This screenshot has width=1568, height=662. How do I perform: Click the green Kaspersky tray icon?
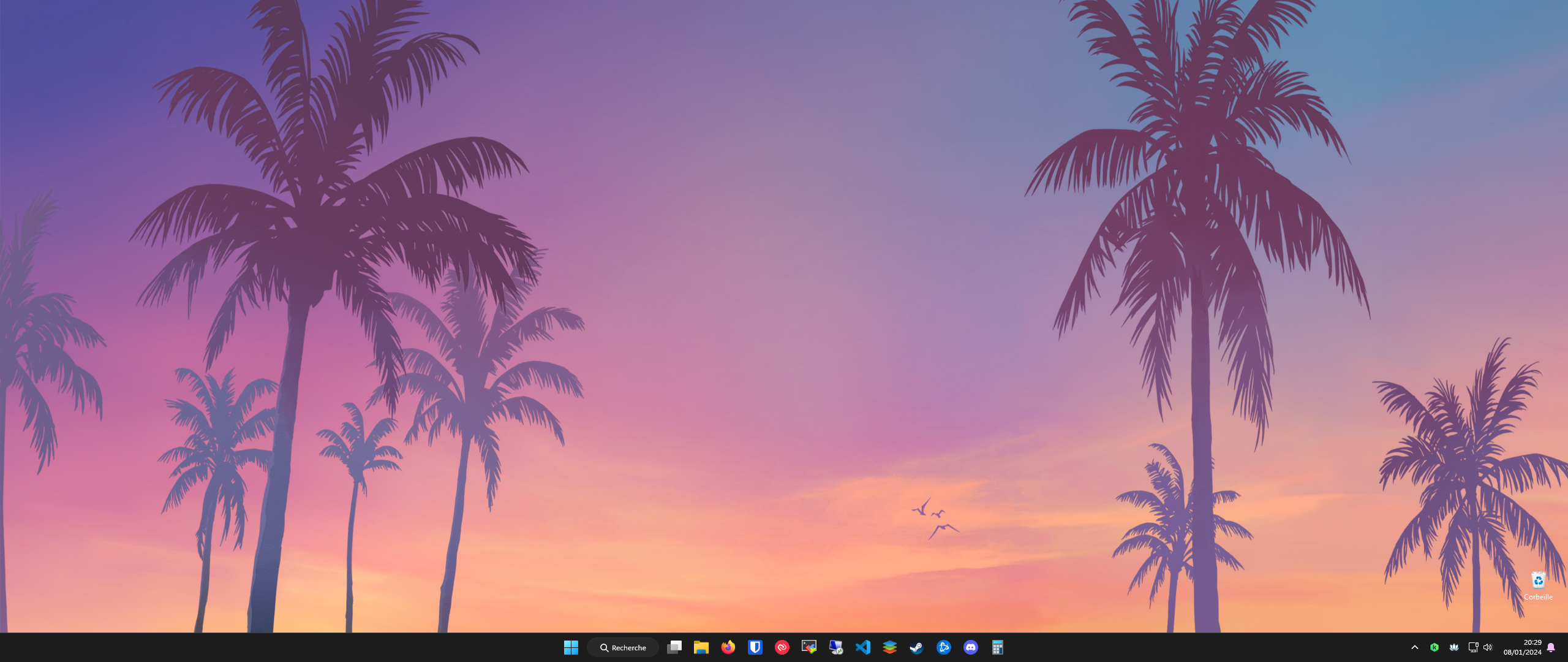(x=1434, y=647)
